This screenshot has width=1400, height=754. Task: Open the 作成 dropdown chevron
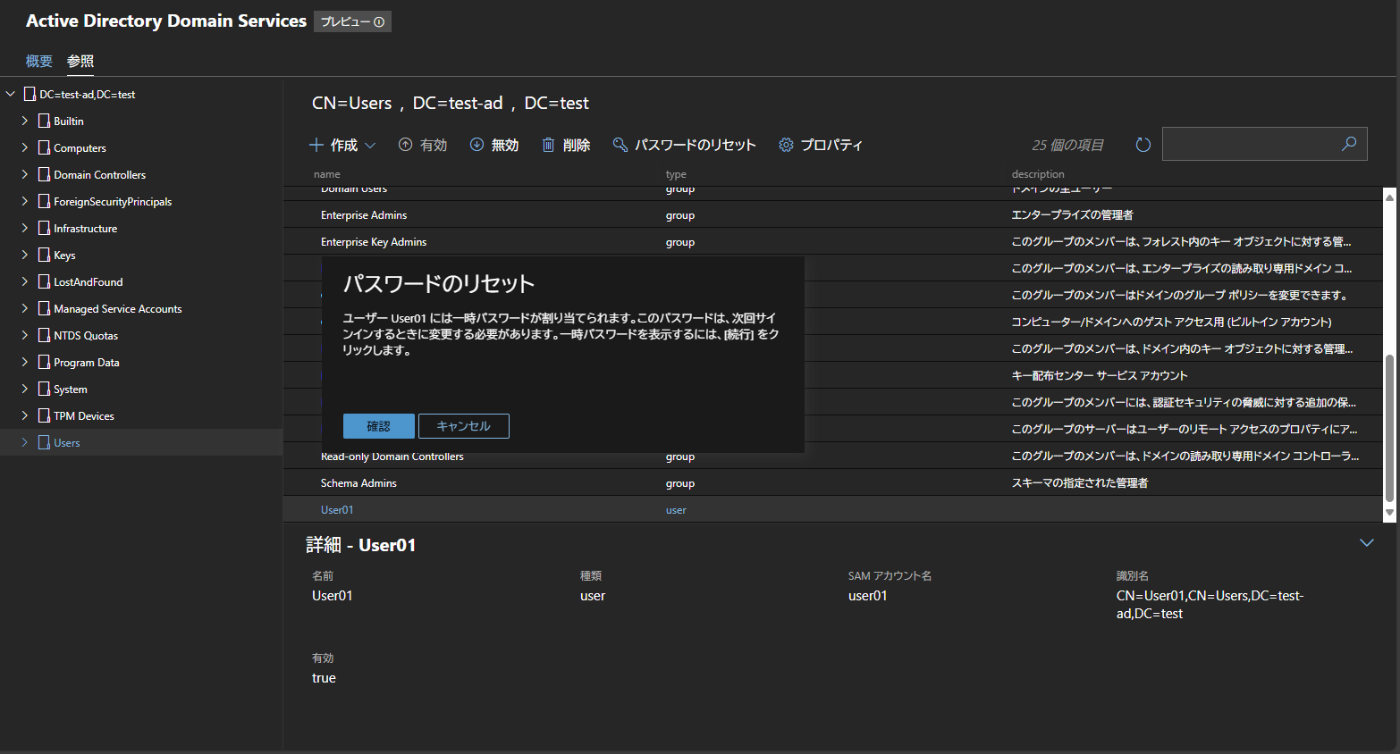[370, 145]
